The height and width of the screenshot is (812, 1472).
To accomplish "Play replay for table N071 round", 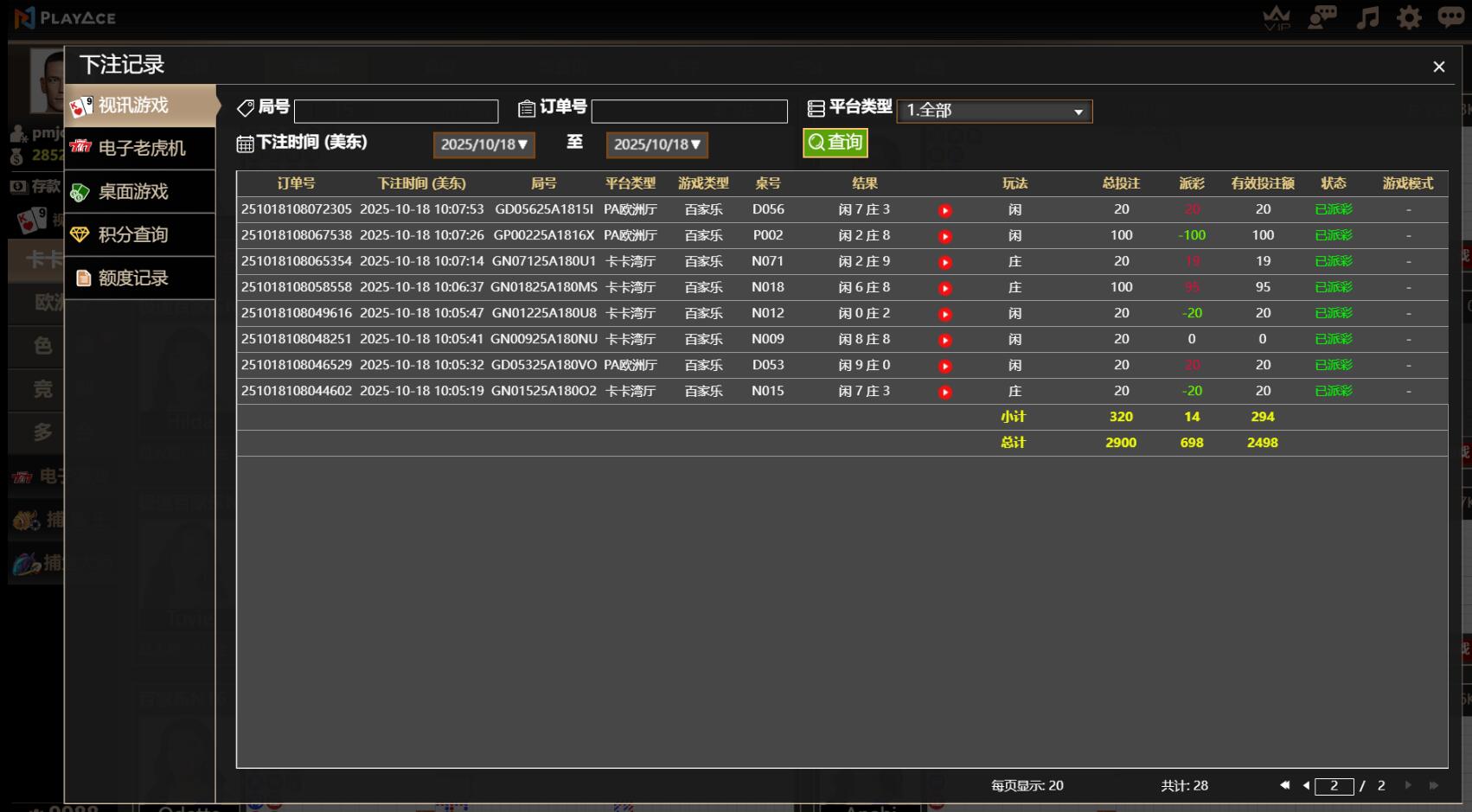I will (945, 262).
